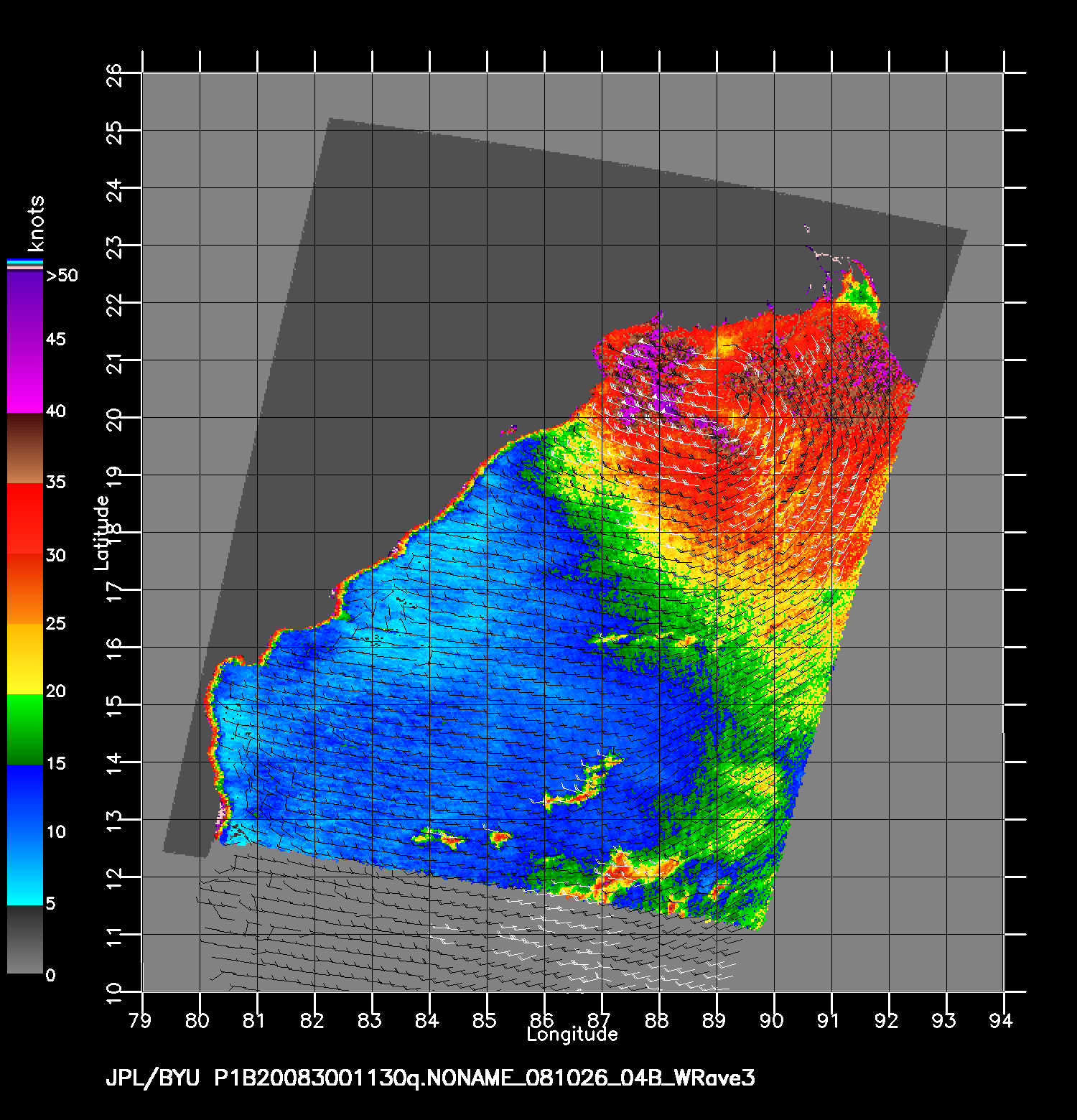Click the latitude tick label '14'
This screenshot has width=1077, height=1120.
(114, 764)
